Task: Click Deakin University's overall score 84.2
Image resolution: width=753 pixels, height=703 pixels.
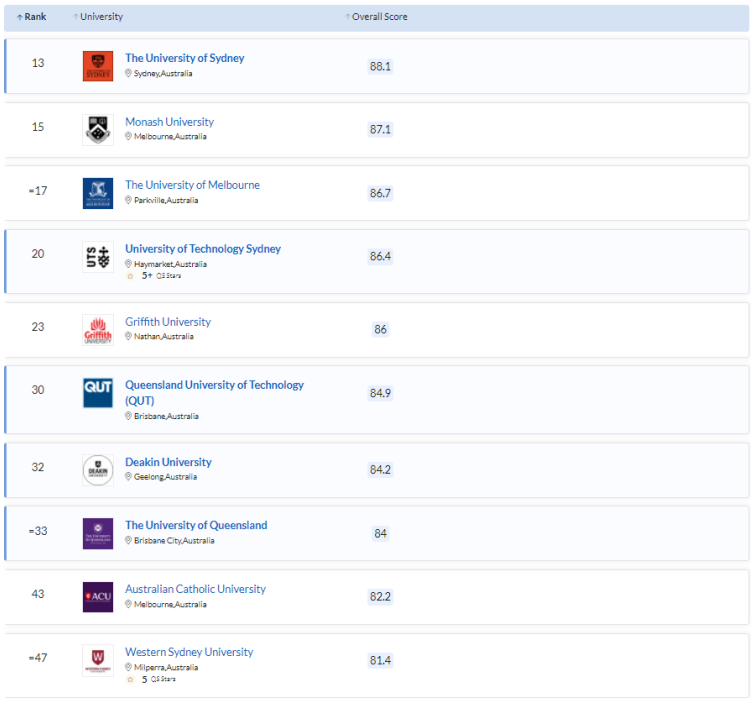Action: (380, 470)
